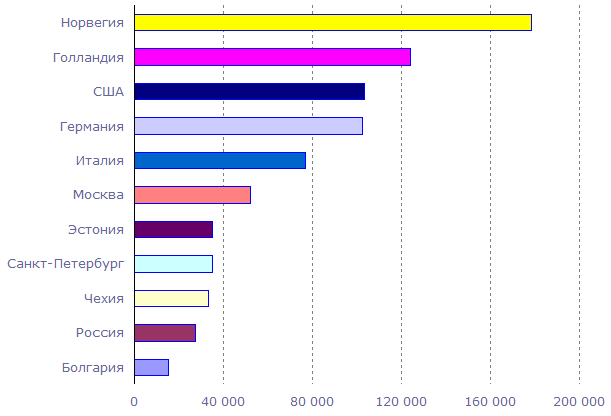This screenshot has width=611, height=416.
Task: Select the maroon Россия bar
Action: (165, 333)
